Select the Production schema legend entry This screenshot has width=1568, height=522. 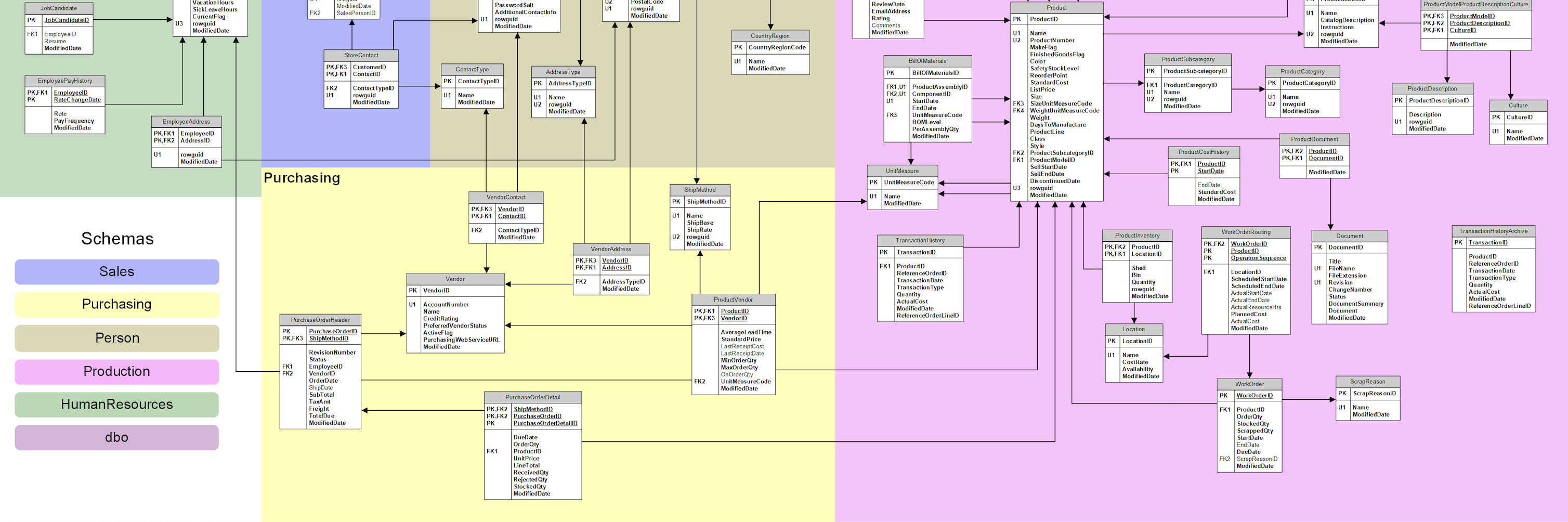pyautogui.click(x=116, y=371)
